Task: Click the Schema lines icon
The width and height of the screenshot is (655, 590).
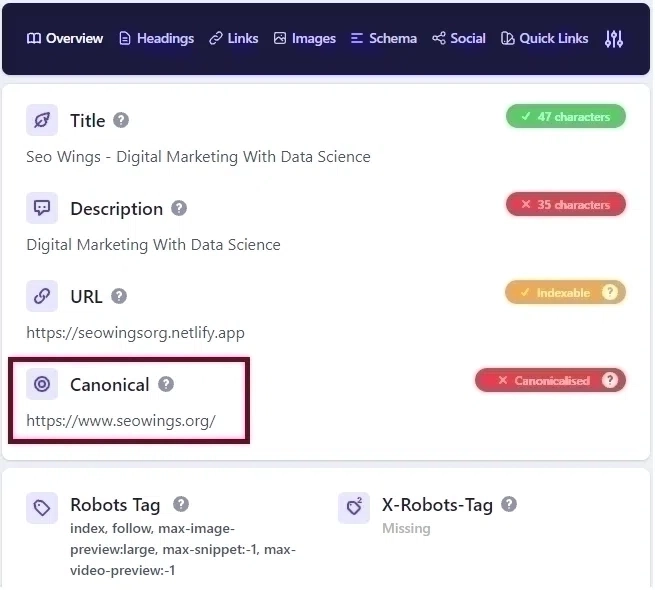Action: [357, 38]
